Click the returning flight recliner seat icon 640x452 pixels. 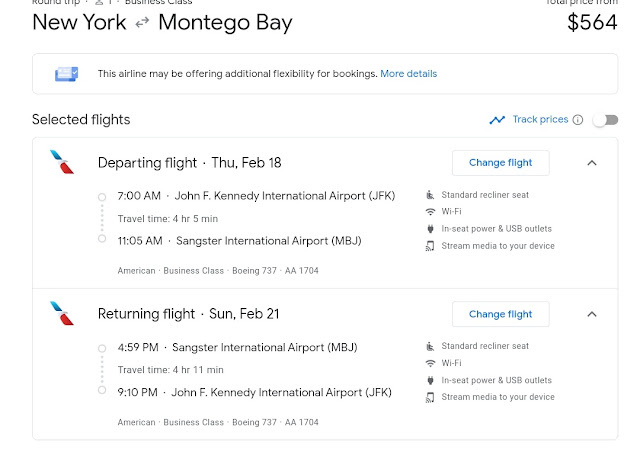click(430, 346)
